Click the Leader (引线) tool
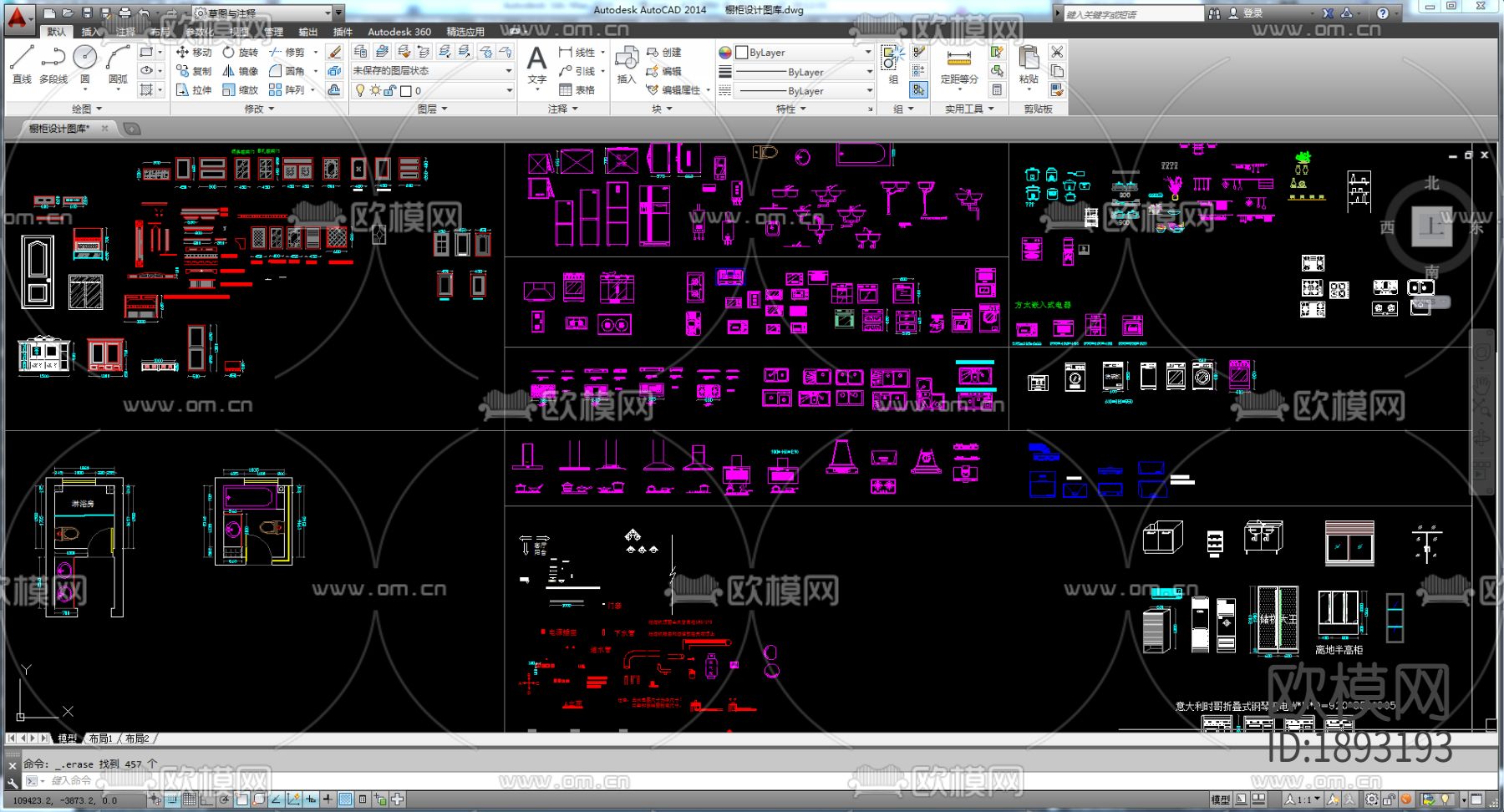Screen dimensions: 1504x812 click(577, 71)
